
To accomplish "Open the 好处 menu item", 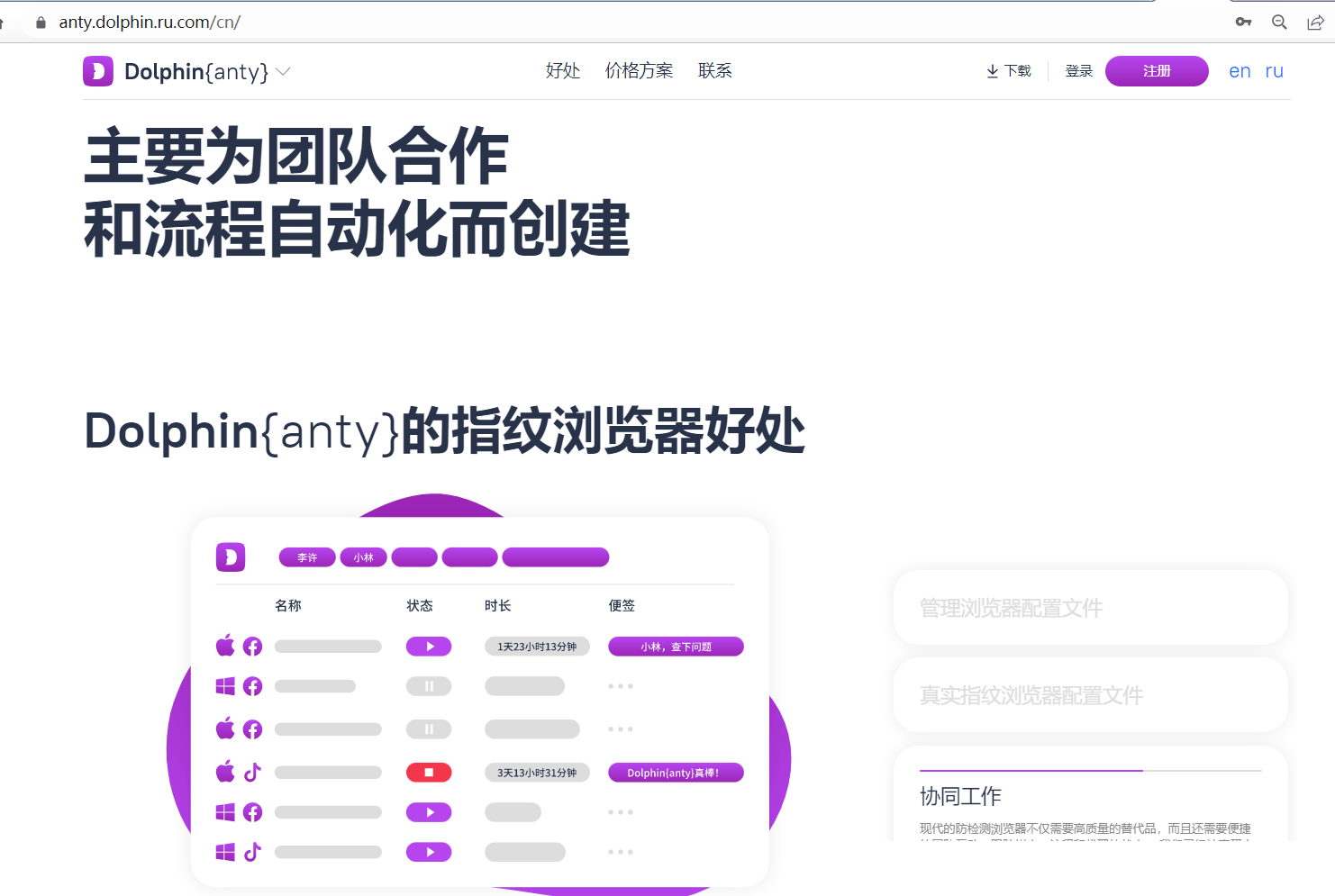I will click(x=563, y=70).
